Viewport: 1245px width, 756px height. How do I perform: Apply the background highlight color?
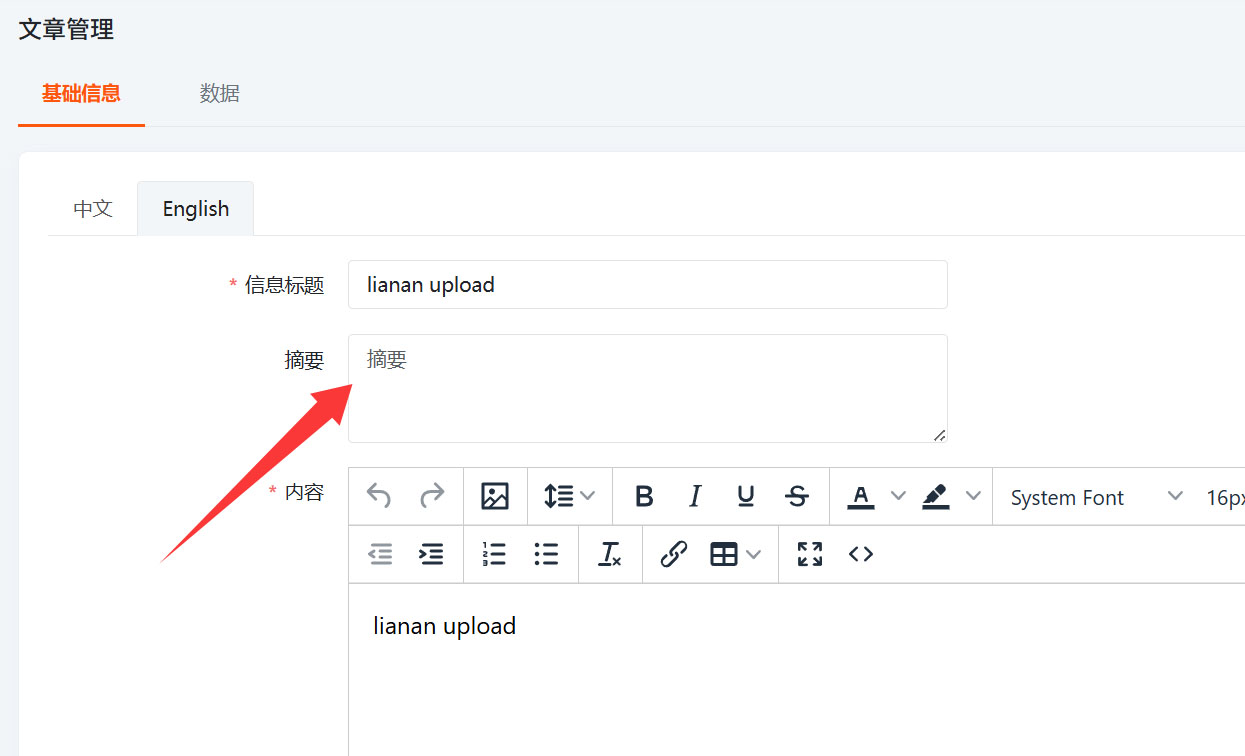[x=936, y=496]
